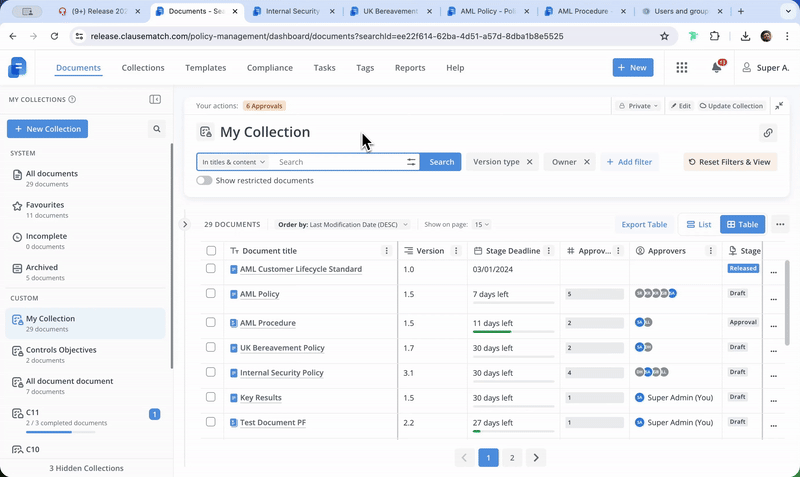Open the Templates navigation tab

[205, 68]
